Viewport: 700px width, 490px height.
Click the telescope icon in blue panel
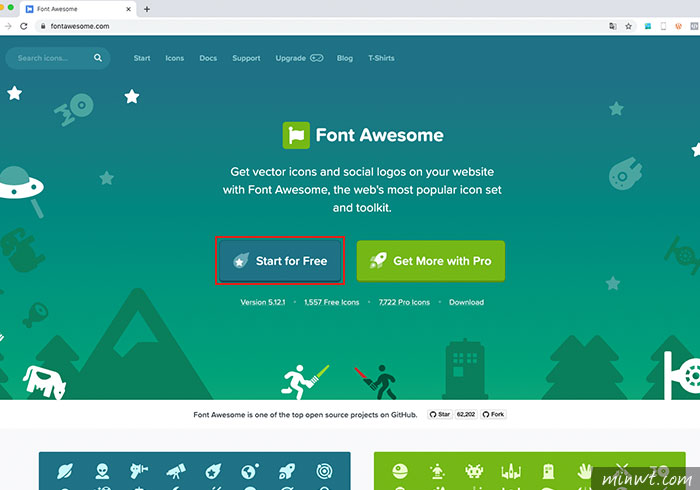176,471
